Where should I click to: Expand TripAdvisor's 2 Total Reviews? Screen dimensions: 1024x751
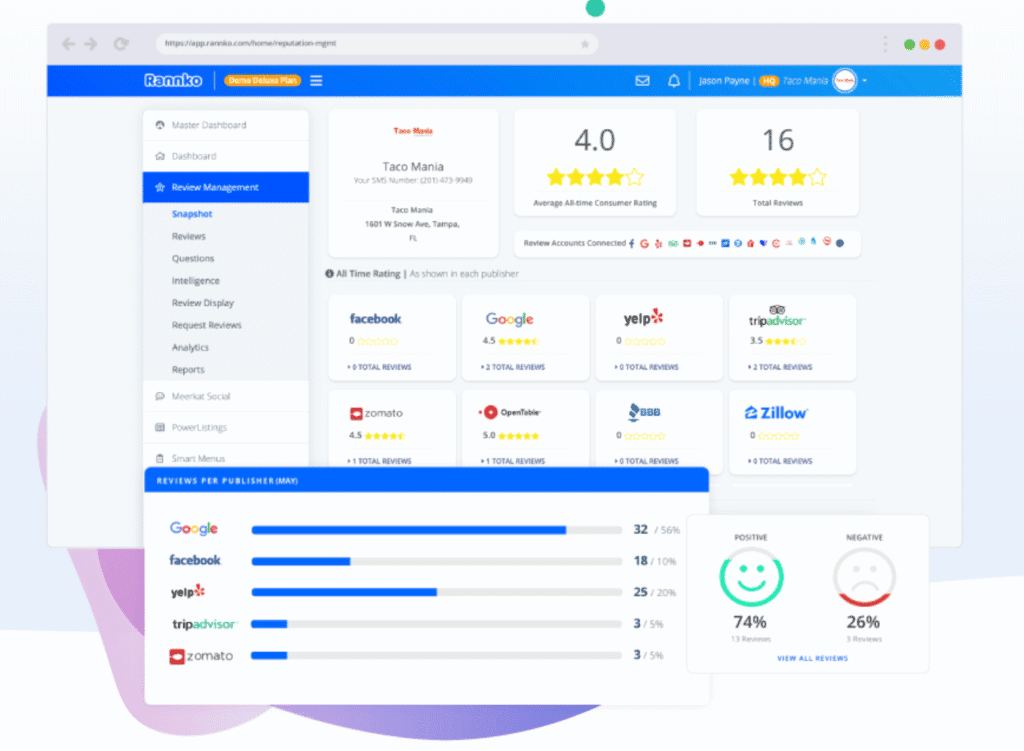(783, 367)
